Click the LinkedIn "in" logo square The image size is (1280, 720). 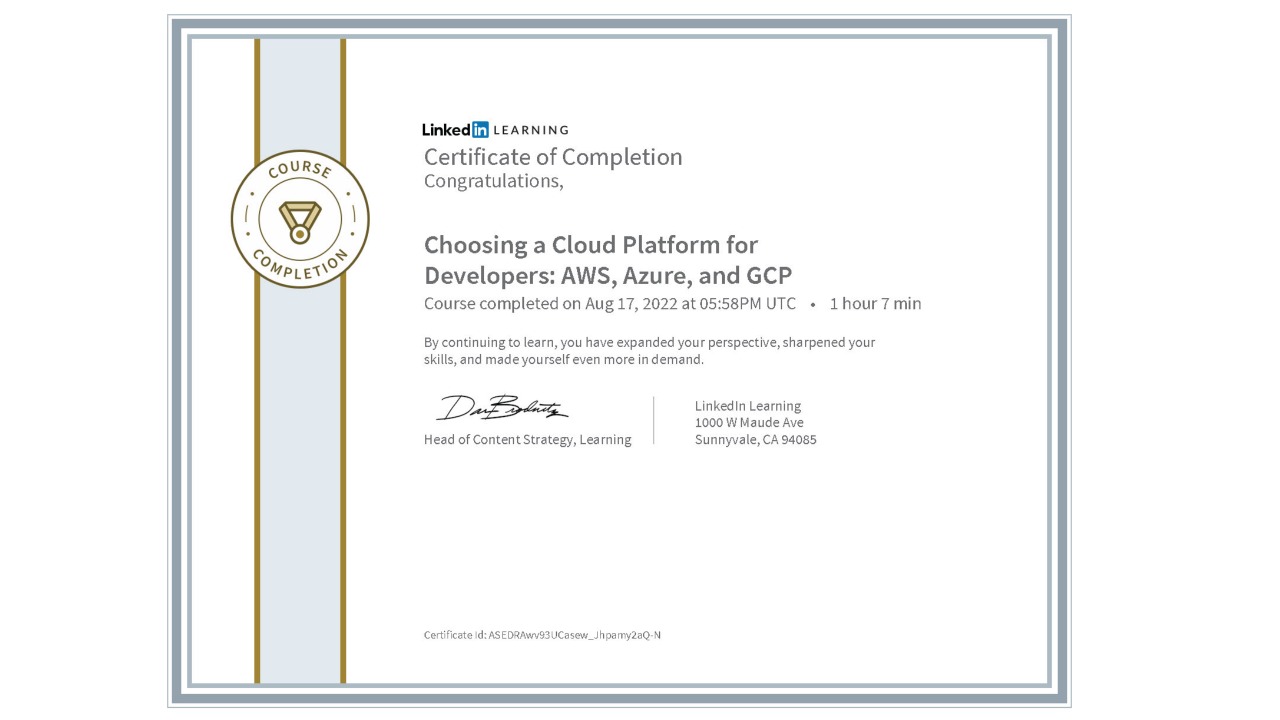click(x=480, y=129)
